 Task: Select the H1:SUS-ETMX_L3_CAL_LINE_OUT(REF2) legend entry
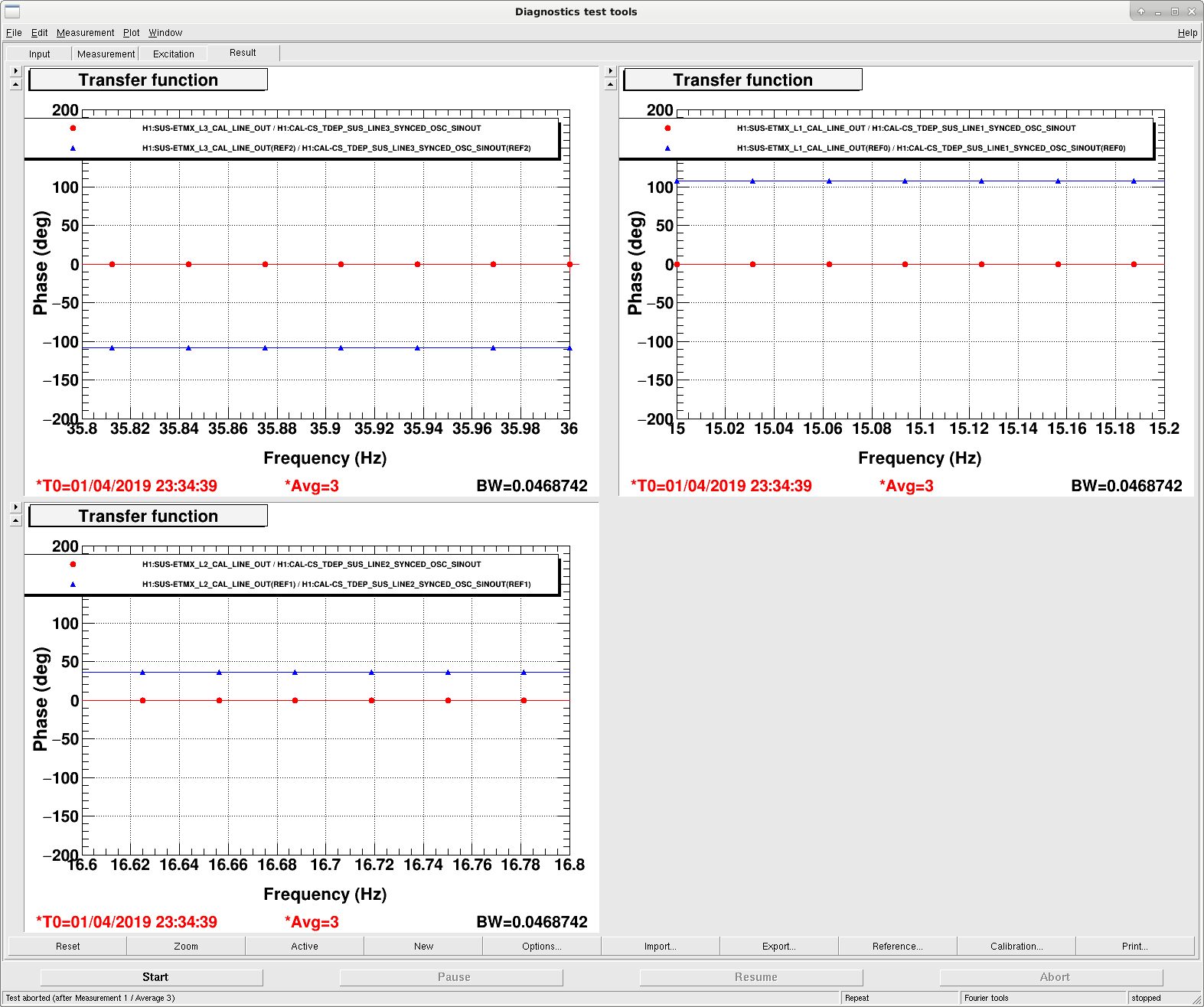pos(336,148)
